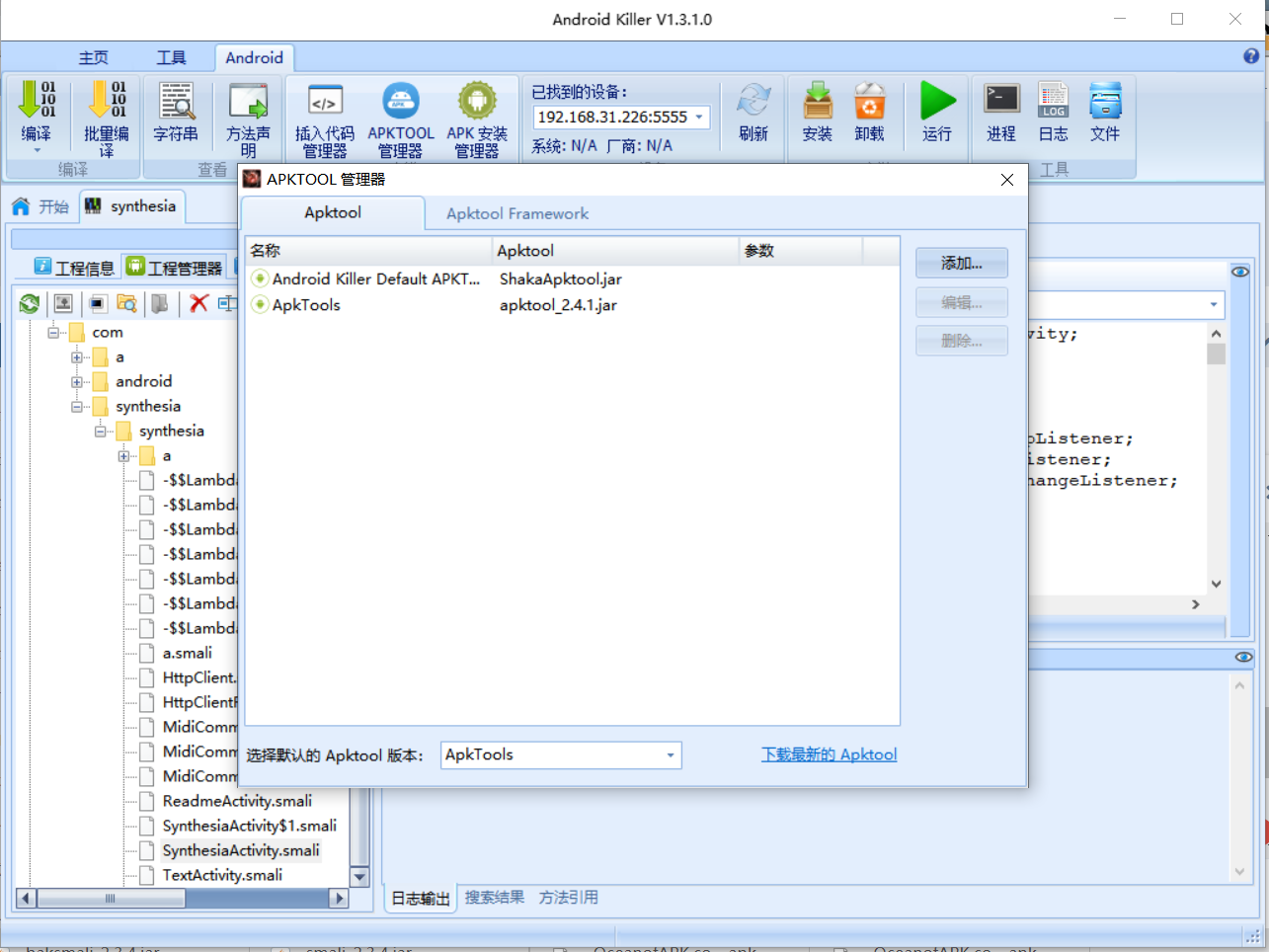
Task: Click the 刷新 refresh devices icon
Action: tap(753, 101)
